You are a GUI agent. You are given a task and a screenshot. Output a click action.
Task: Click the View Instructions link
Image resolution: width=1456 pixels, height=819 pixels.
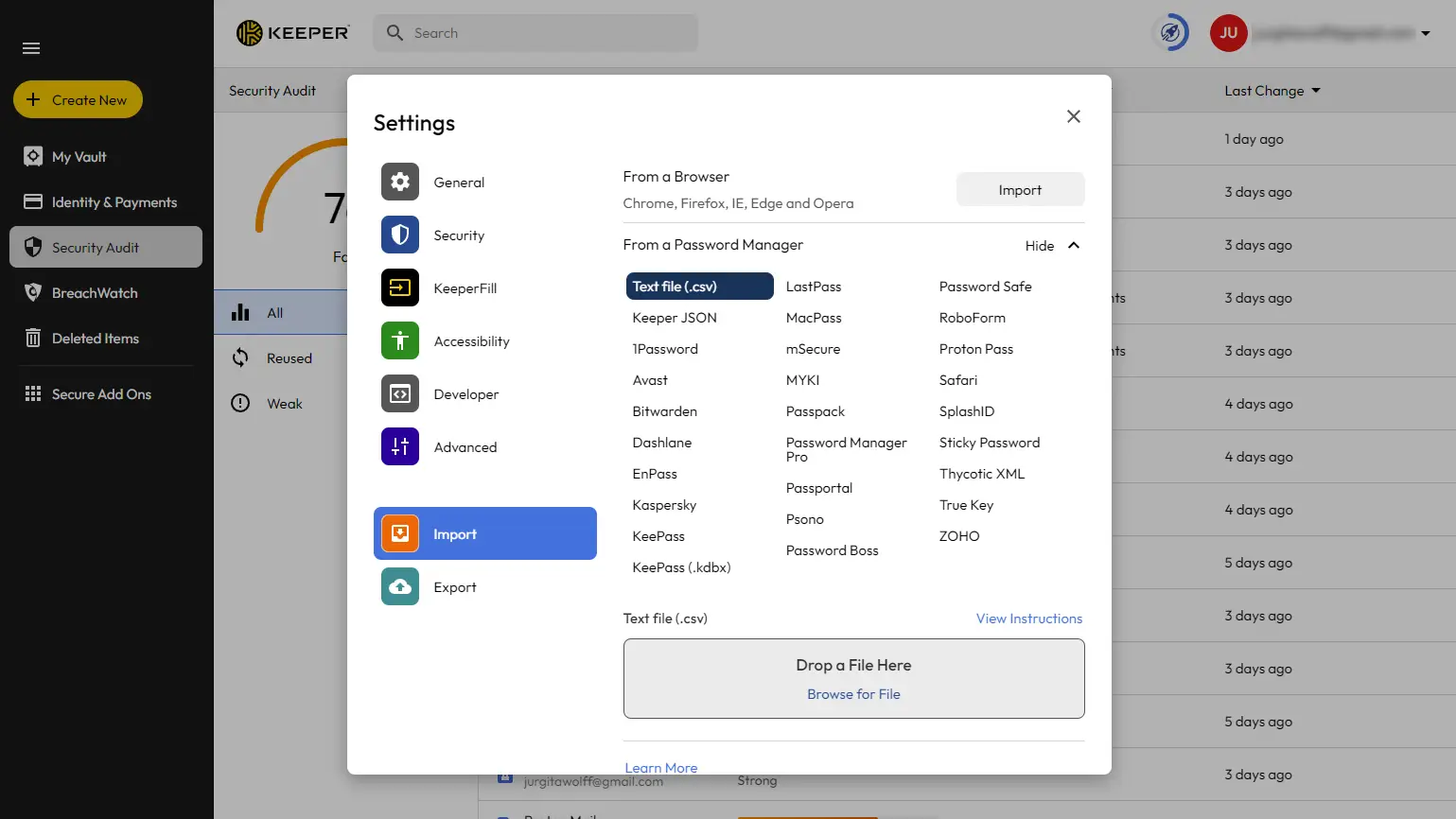[1029, 619]
